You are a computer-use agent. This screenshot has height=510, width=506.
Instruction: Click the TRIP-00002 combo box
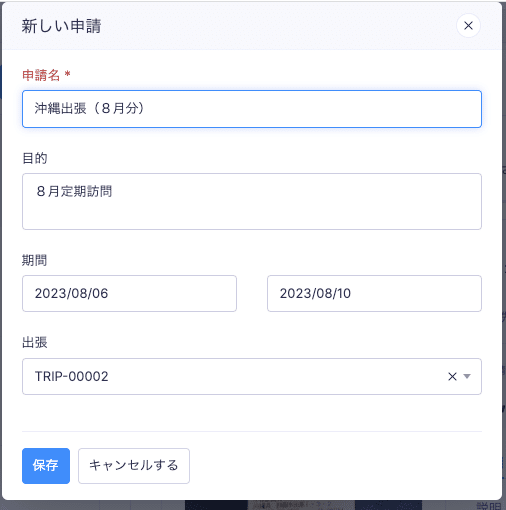[x=252, y=376]
